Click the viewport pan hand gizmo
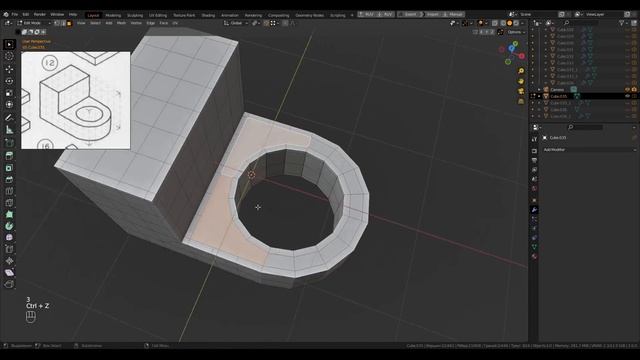The width and height of the screenshot is (640, 360). coord(521,81)
